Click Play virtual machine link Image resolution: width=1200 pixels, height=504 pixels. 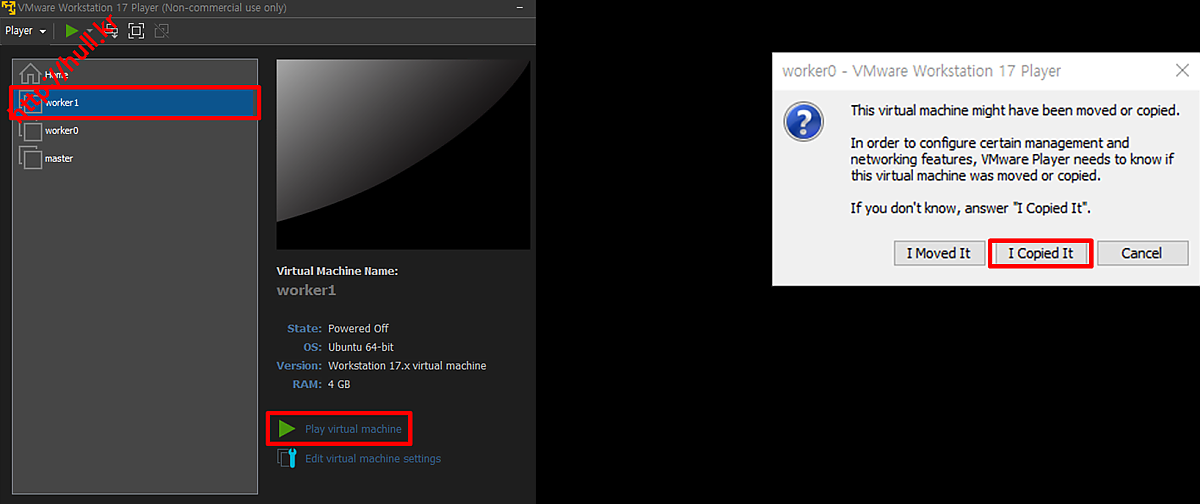point(353,429)
